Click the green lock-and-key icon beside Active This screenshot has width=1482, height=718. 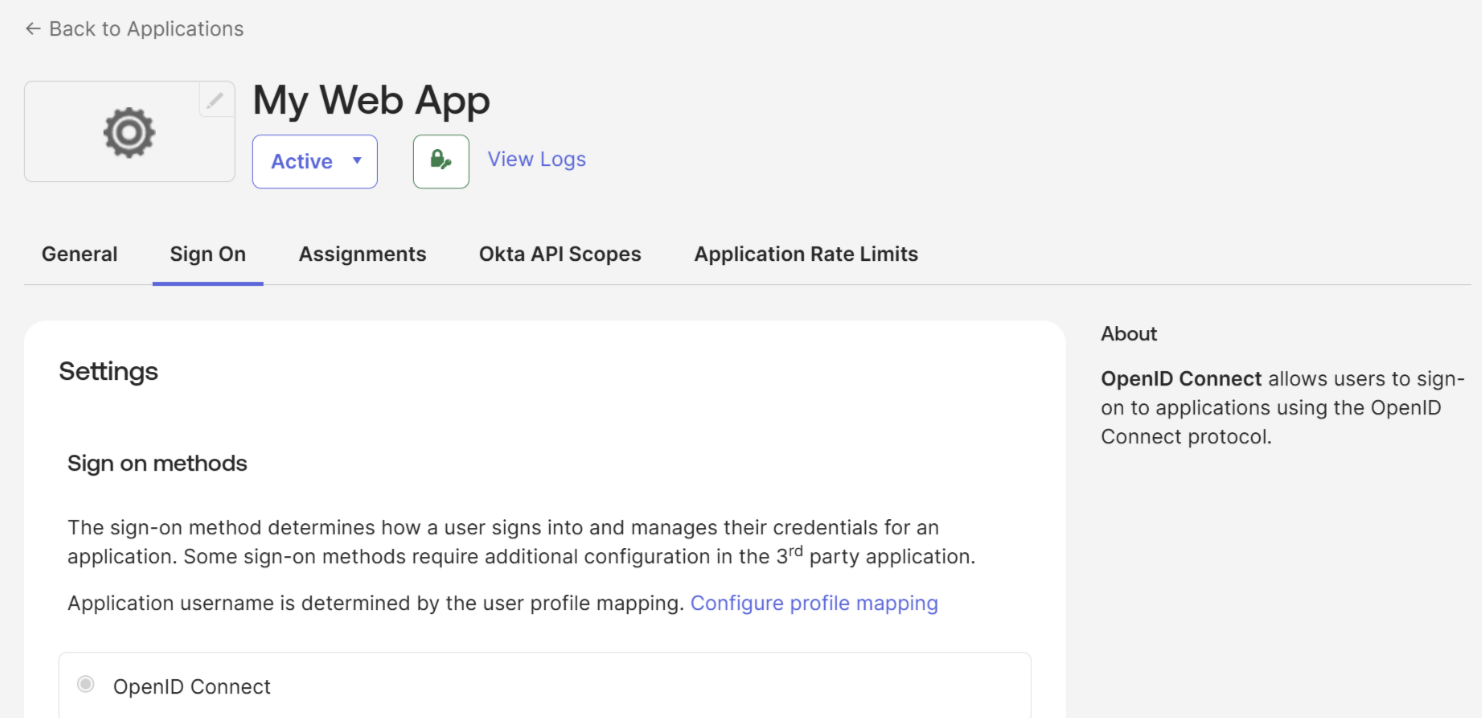pos(441,160)
